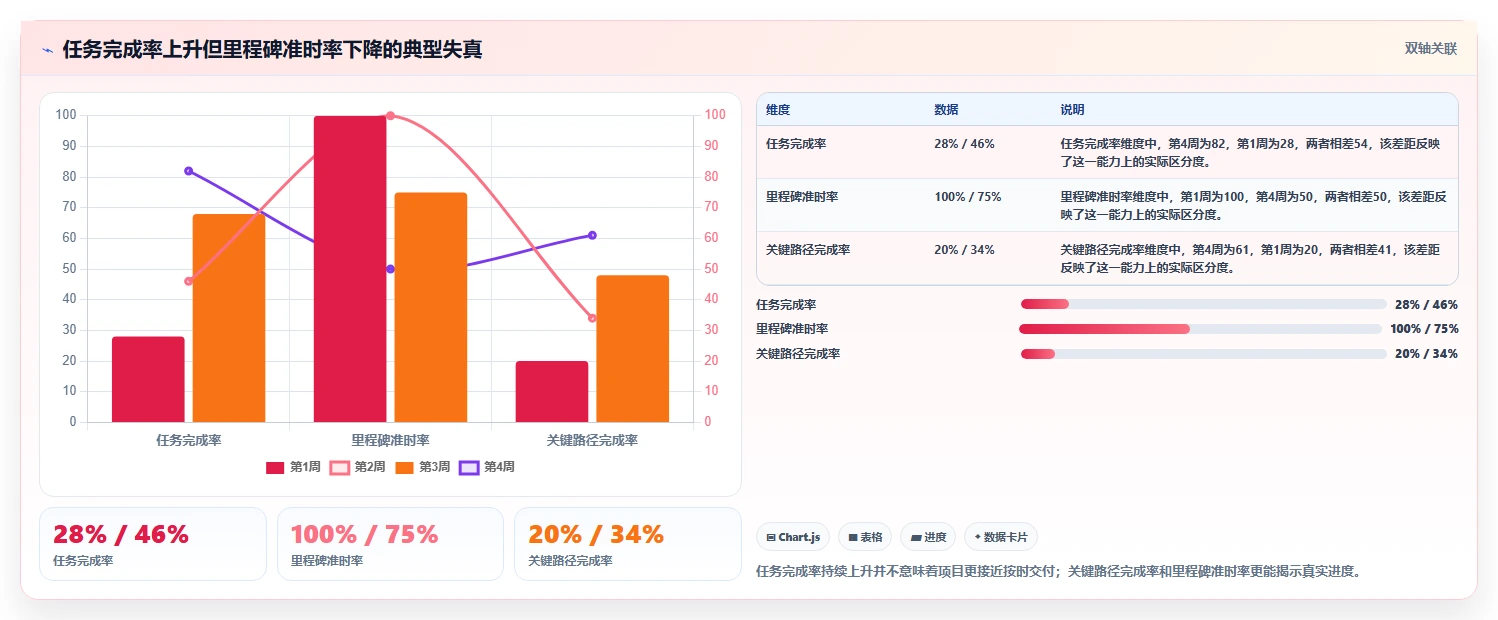The width and height of the screenshot is (1498, 620).
Task: Click the 双轴关联 label in the header
Action: pos(1430,49)
